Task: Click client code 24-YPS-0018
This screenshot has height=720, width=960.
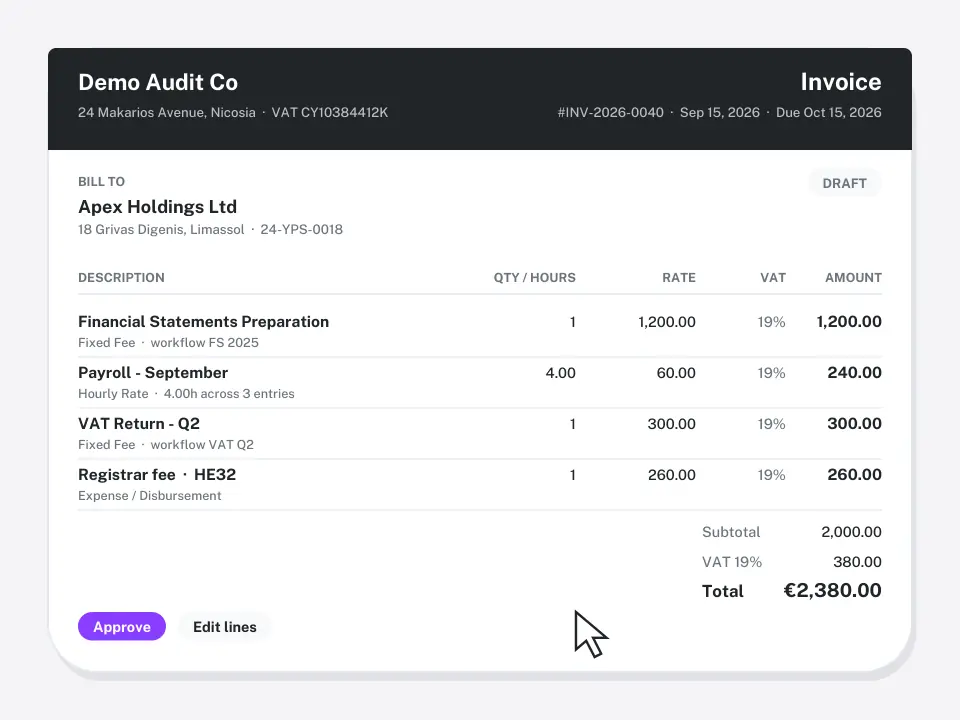Action: click(x=301, y=230)
